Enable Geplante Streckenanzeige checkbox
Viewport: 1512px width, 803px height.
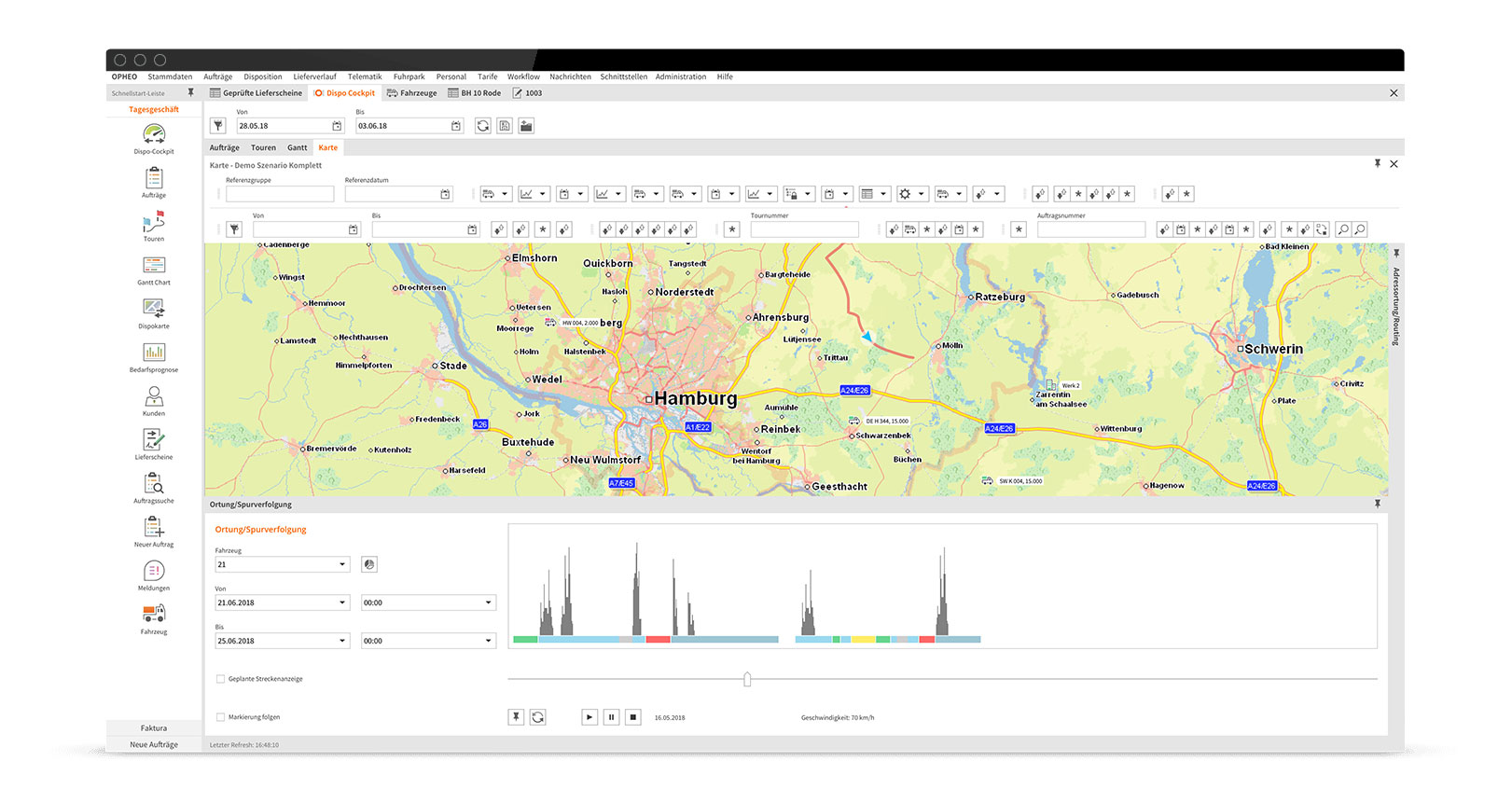click(220, 679)
